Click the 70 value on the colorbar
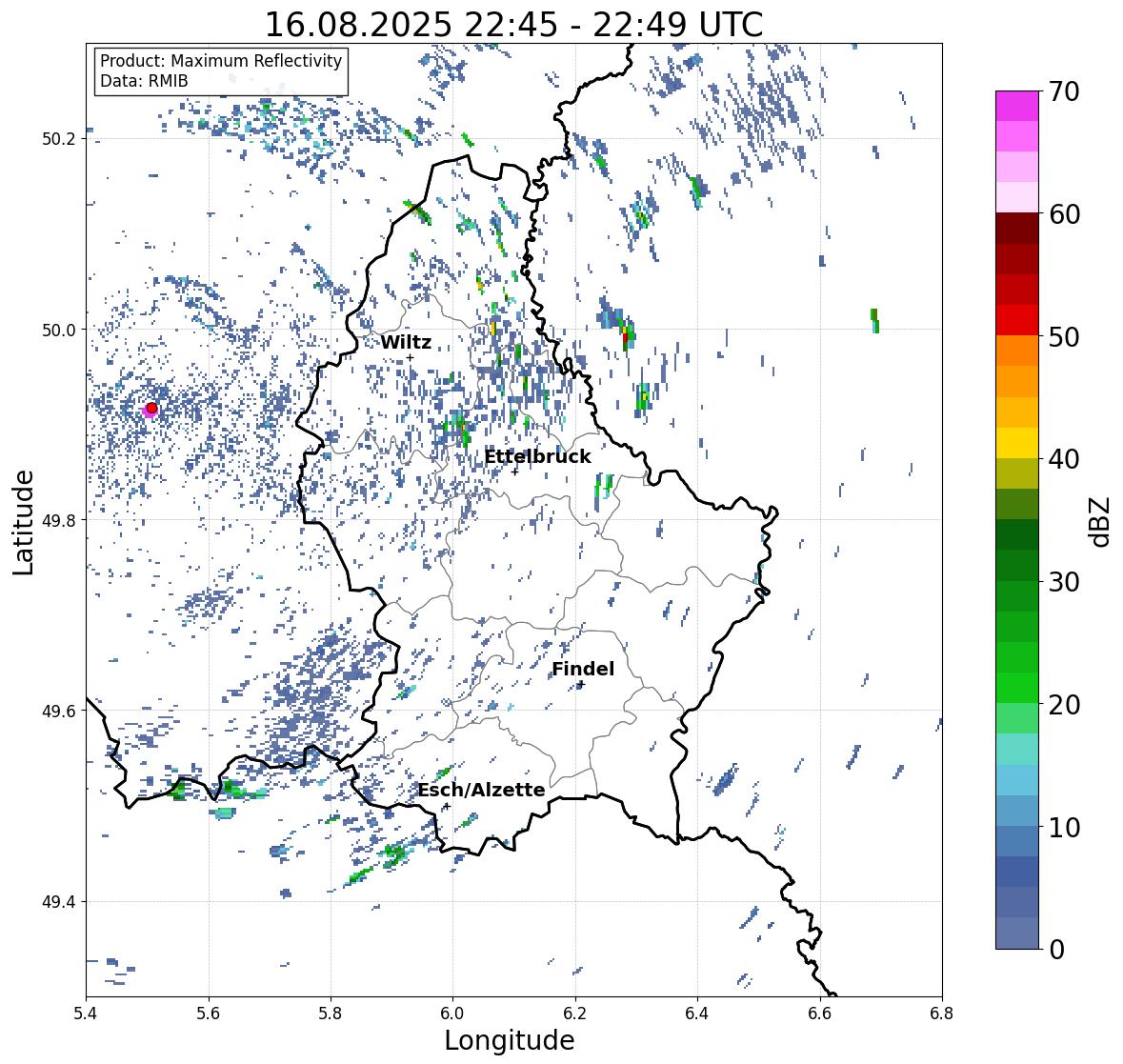This screenshot has width=1123, height=1064. click(x=1064, y=91)
